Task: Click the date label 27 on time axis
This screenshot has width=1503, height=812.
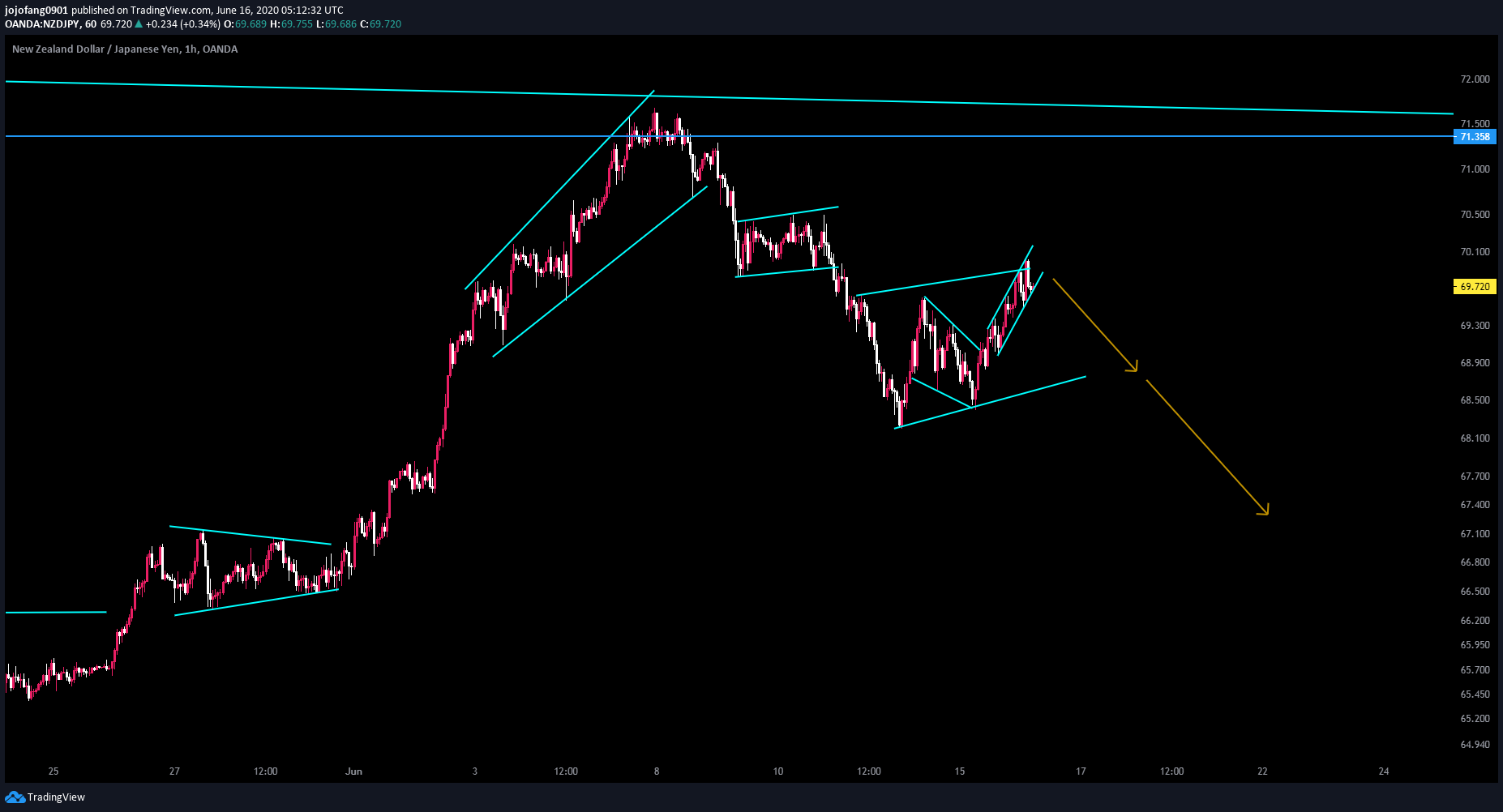Action: [174, 771]
